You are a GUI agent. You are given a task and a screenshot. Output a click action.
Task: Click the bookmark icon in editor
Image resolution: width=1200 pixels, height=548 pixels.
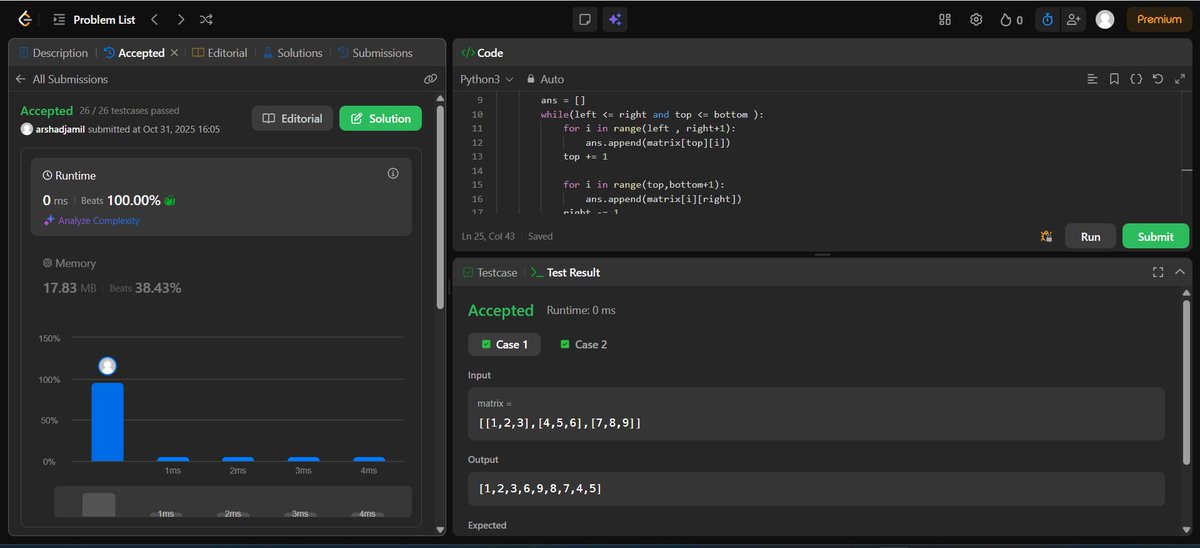(1114, 79)
